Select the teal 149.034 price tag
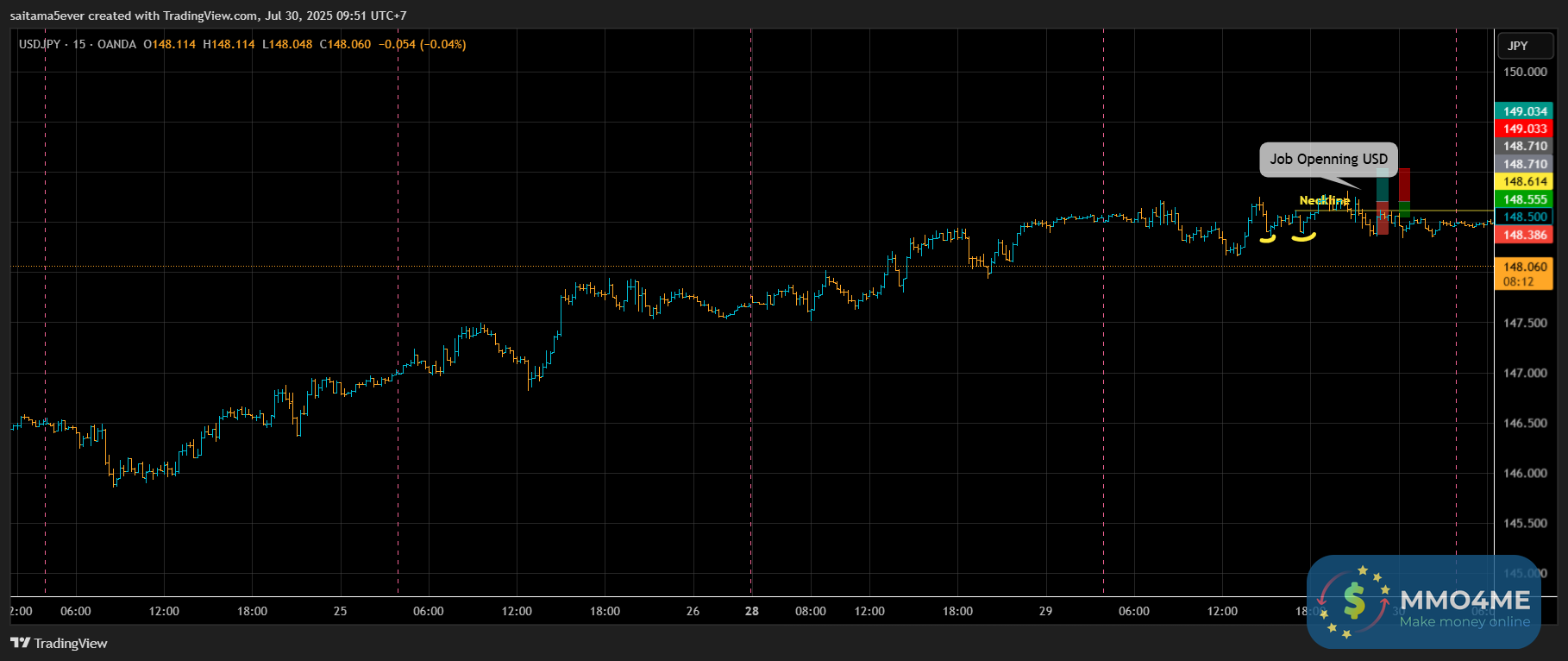This screenshot has height=661, width=1568. pyautogui.click(x=1524, y=111)
